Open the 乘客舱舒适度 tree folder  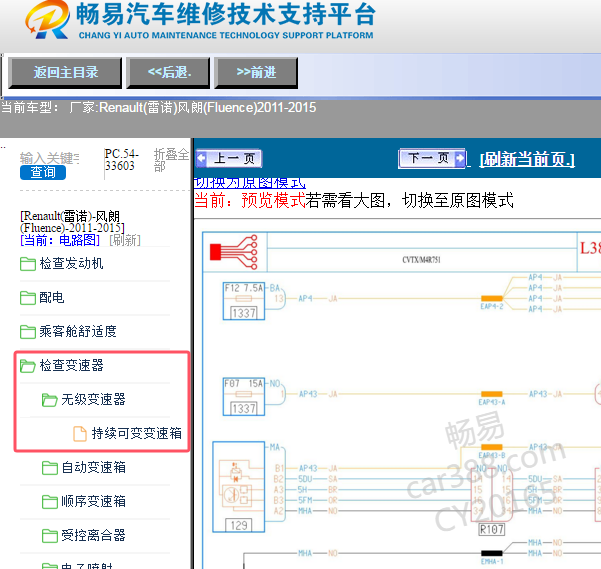click(78, 331)
